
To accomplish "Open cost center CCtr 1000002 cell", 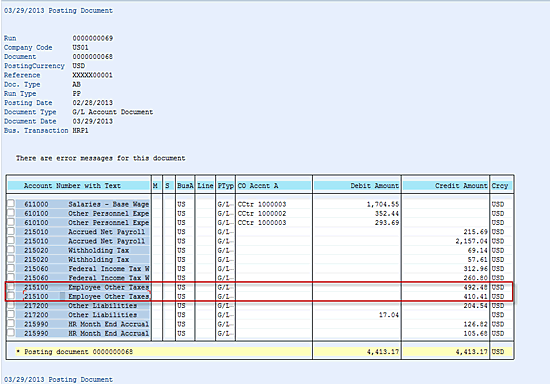I will click(262, 213).
